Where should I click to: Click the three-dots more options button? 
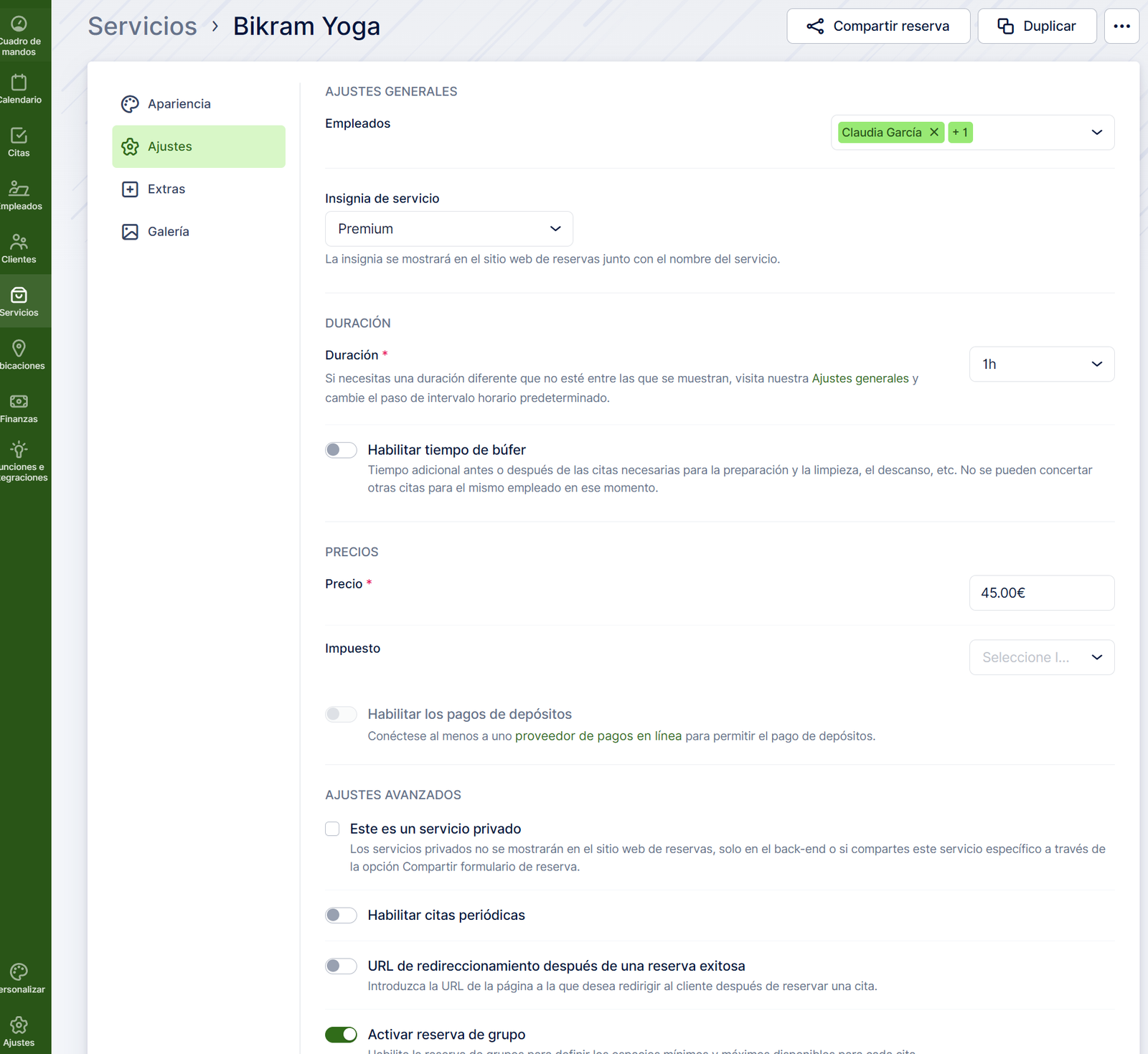pyautogui.click(x=1121, y=27)
